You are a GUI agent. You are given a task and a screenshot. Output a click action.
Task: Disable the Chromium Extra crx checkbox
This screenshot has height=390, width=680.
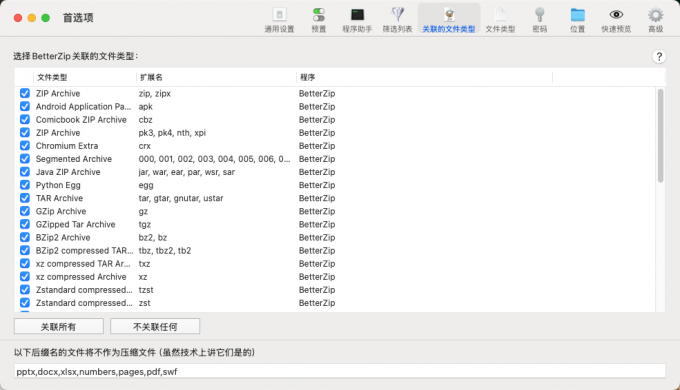pos(25,145)
